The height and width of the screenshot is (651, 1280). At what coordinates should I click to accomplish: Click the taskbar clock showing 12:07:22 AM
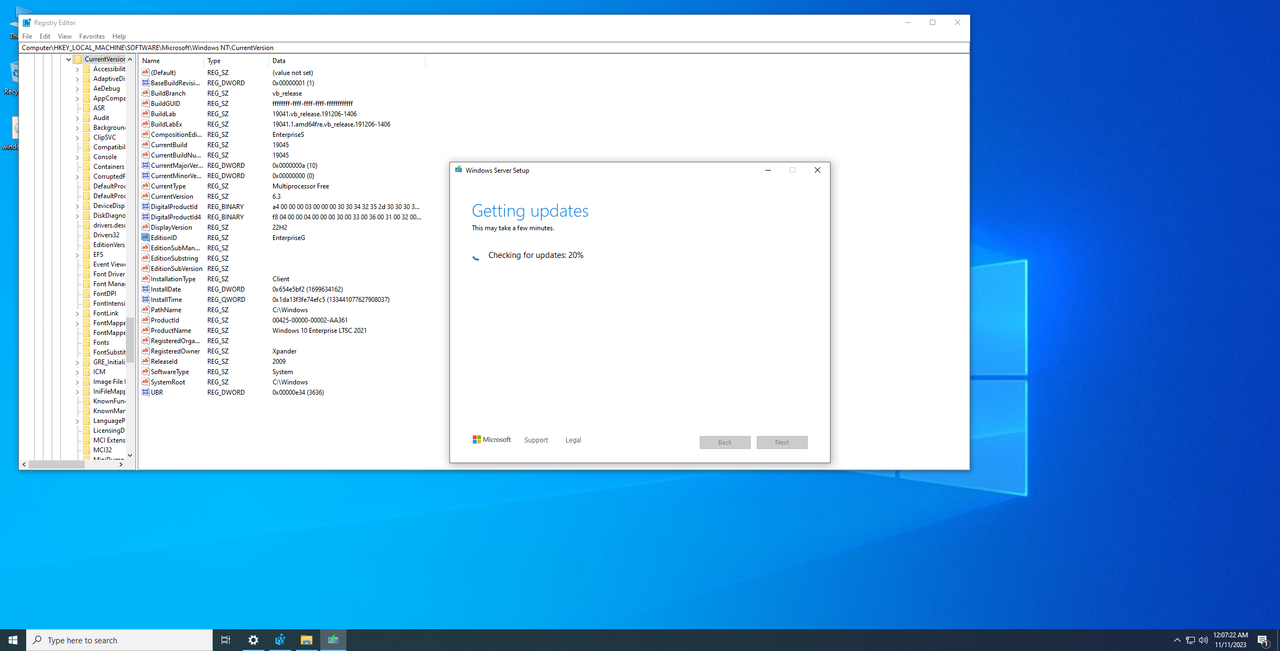[x=1230, y=640]
